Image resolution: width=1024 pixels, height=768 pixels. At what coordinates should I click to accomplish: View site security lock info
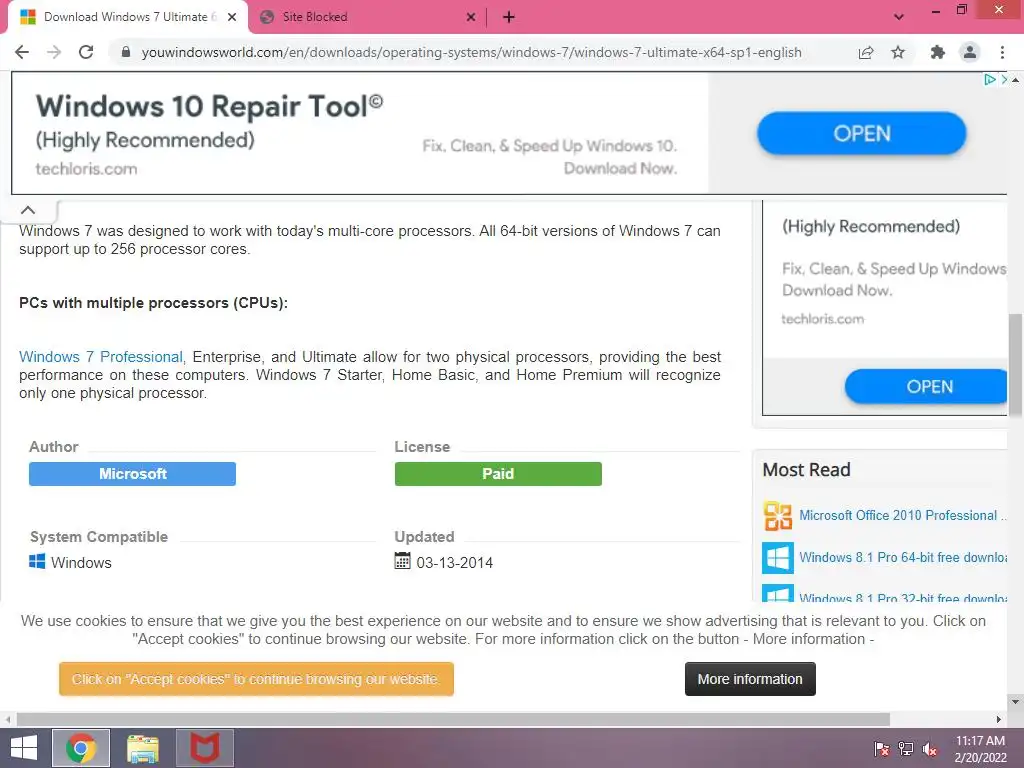click(x=126, y=52)
